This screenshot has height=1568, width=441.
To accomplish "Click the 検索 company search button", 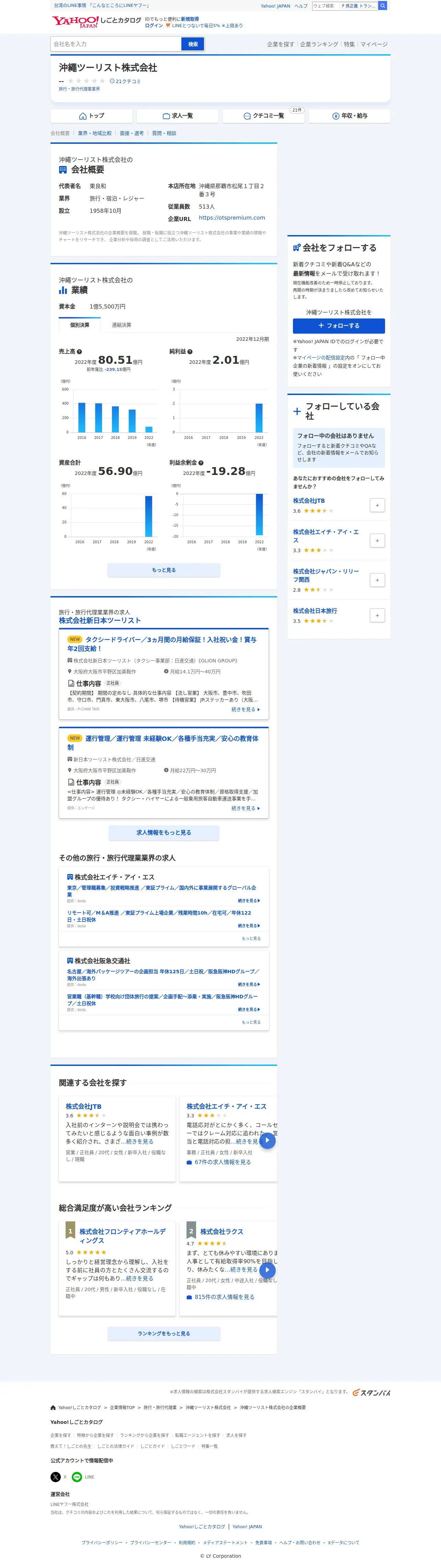I will 192,44.
